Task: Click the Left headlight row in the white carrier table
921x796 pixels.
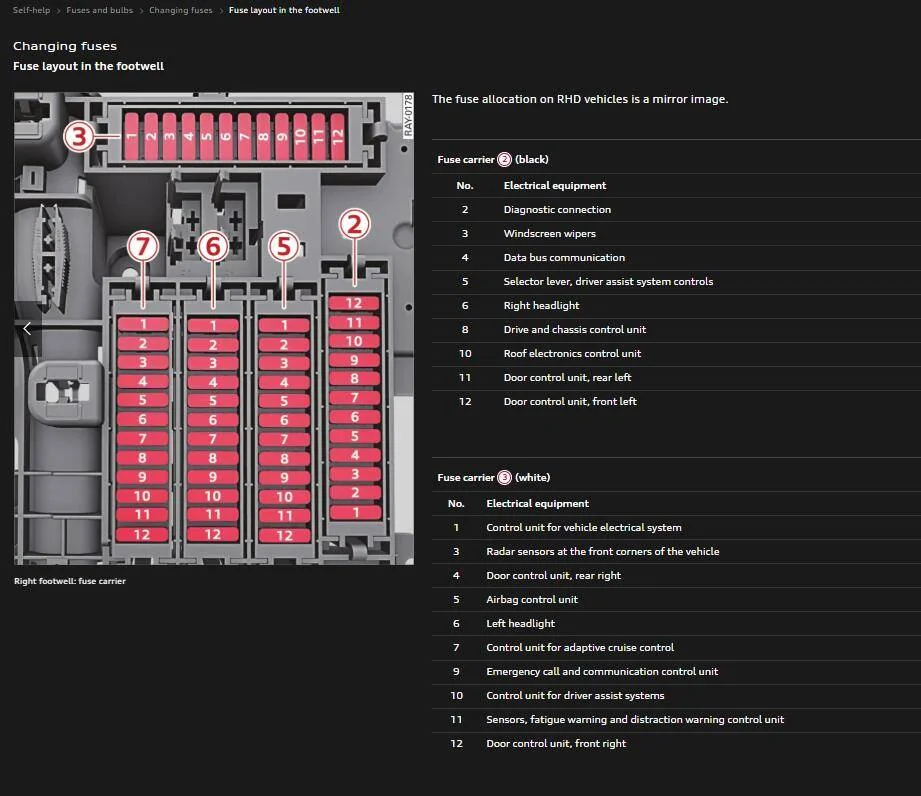Action: 520,624
